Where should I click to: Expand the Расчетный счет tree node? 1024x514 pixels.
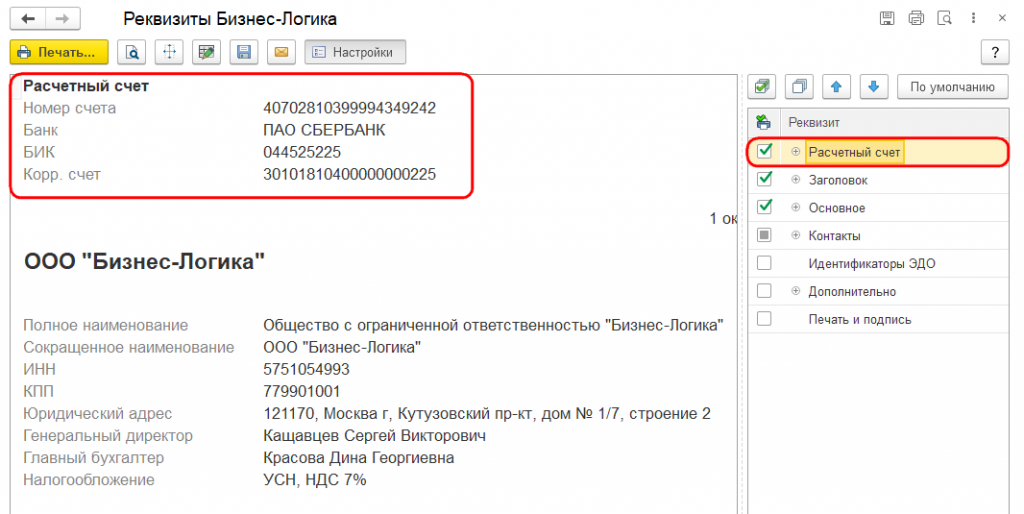pos(795,152)
